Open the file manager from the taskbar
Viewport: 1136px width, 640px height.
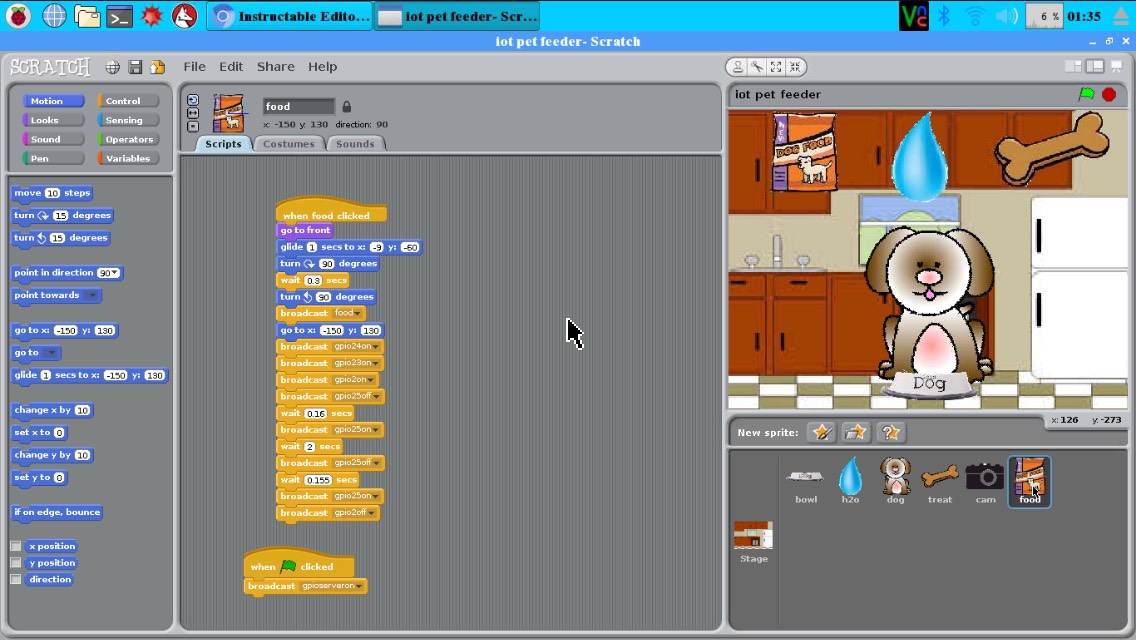coord(87,16)
